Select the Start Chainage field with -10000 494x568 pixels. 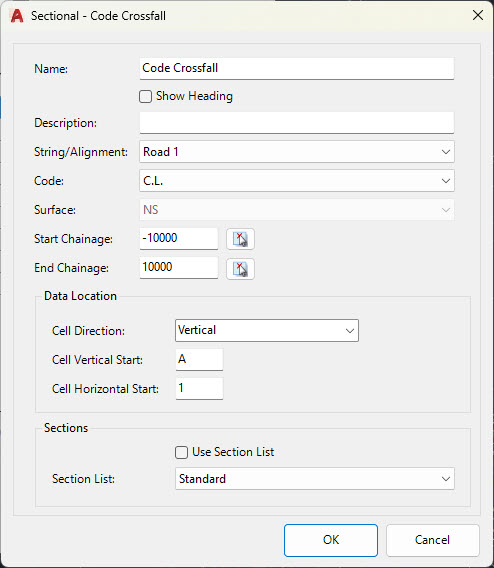[x=179, y=239]
